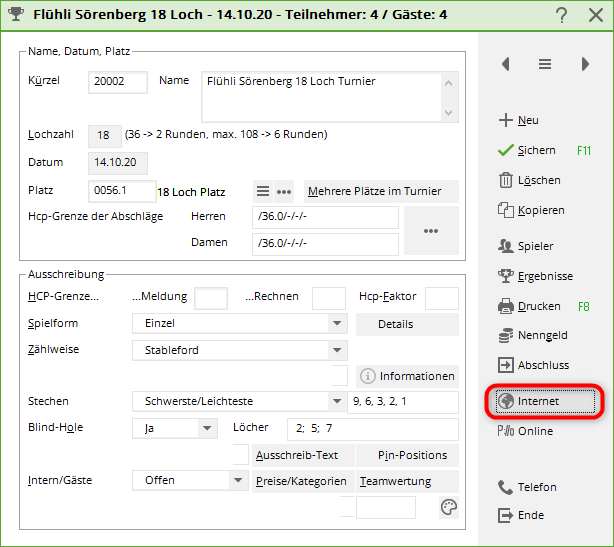Expand the Blind-Hole Ja dropdown
Screen dimensions: 614x547
coord(207,428)
